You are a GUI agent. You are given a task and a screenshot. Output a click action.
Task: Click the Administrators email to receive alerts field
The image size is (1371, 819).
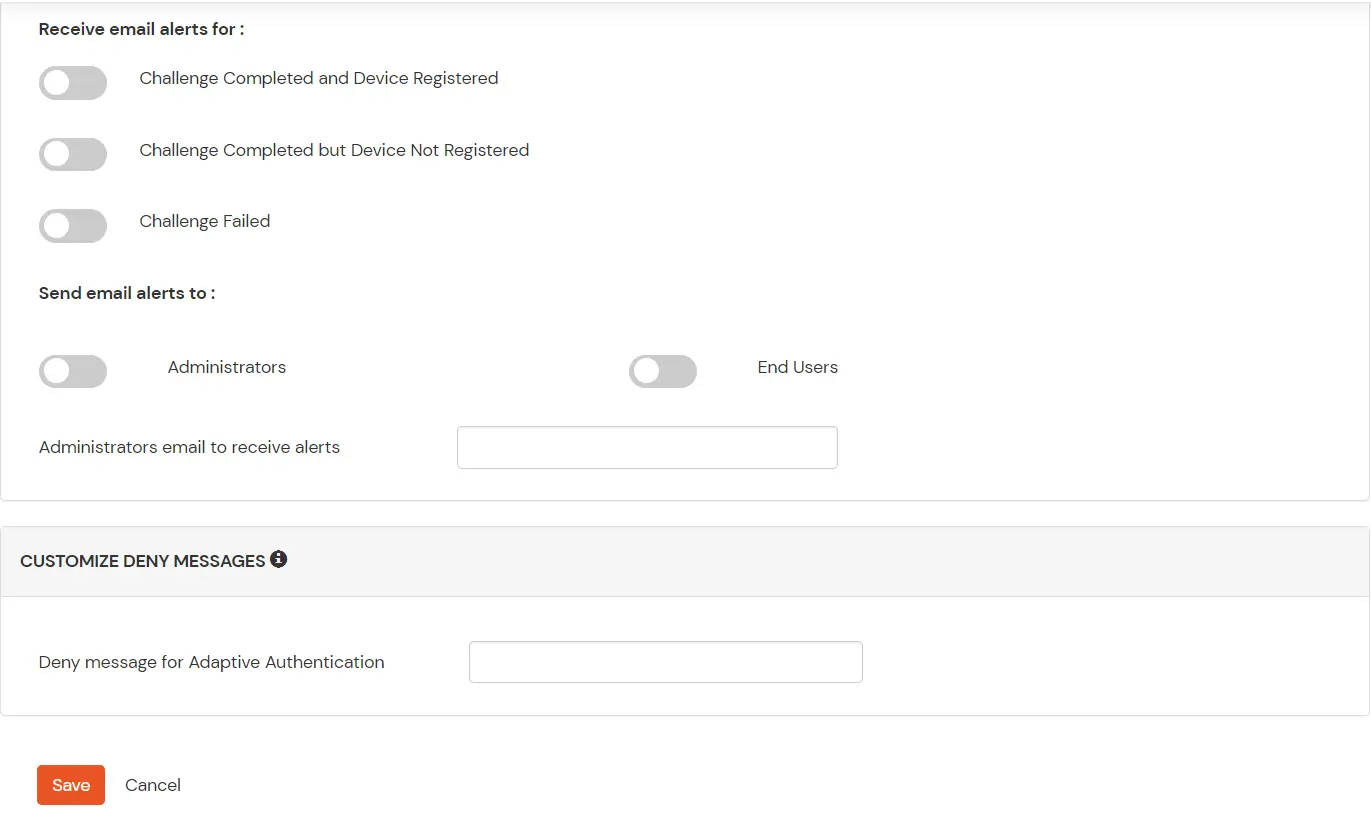pos(647,448)
